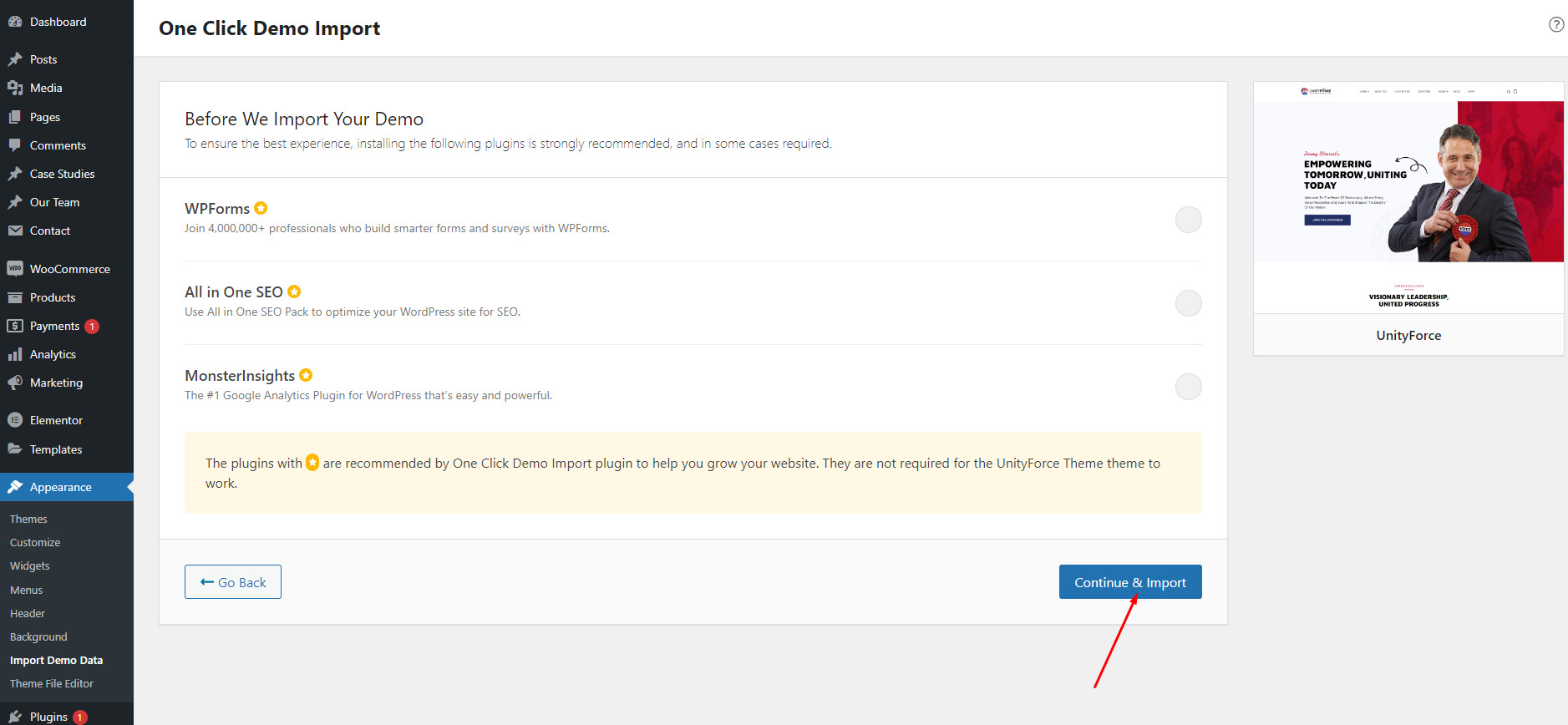Click the Before We Import Your Demo heading
The image size is (1568, 725).
point(304,119)
